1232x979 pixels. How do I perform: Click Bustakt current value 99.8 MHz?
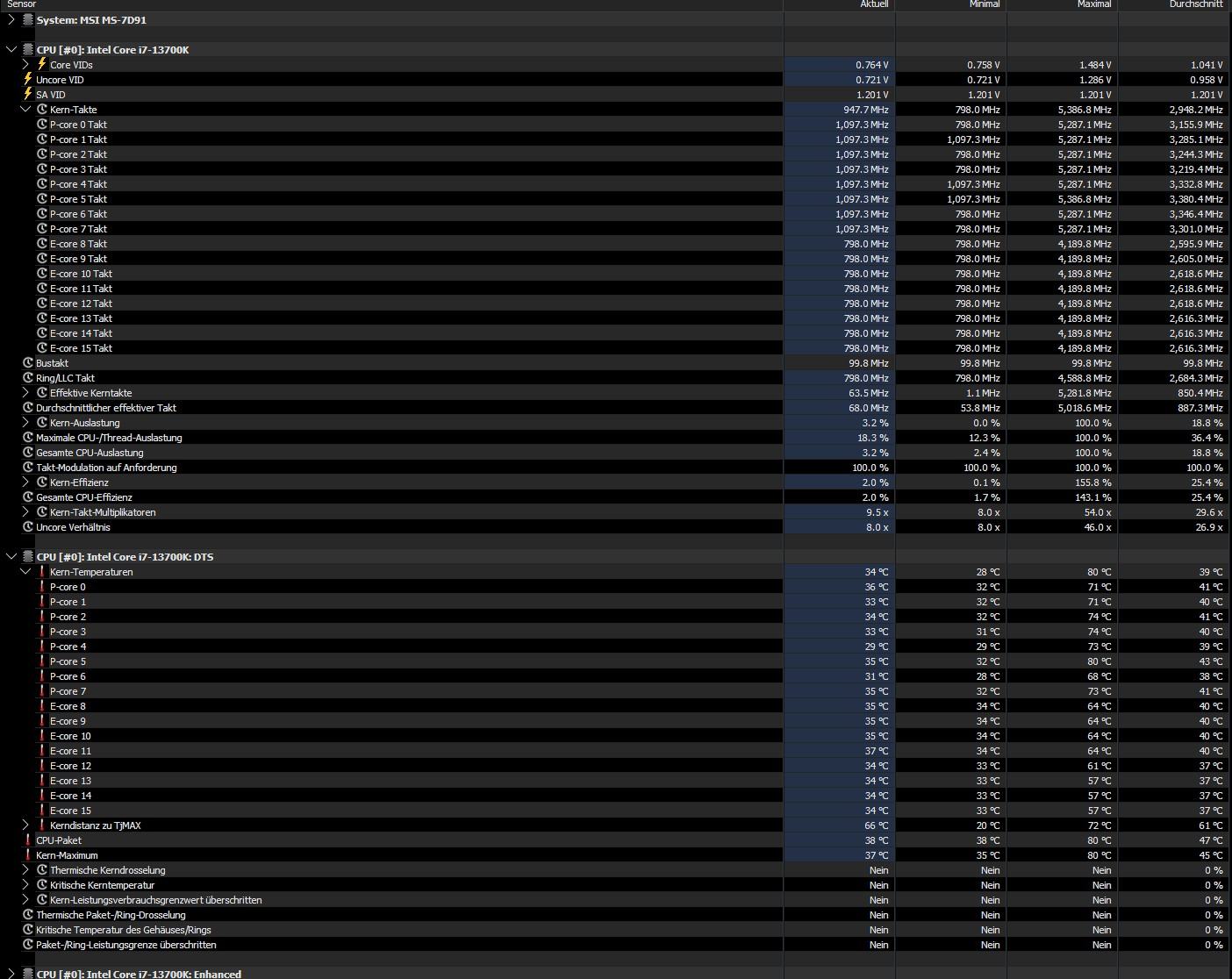868,363
